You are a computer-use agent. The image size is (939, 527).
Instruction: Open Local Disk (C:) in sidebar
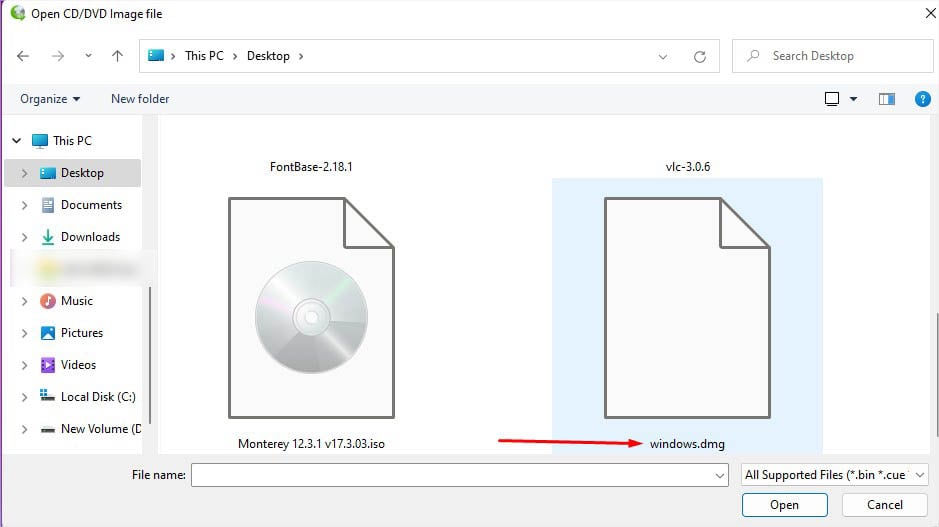(98, 396)
